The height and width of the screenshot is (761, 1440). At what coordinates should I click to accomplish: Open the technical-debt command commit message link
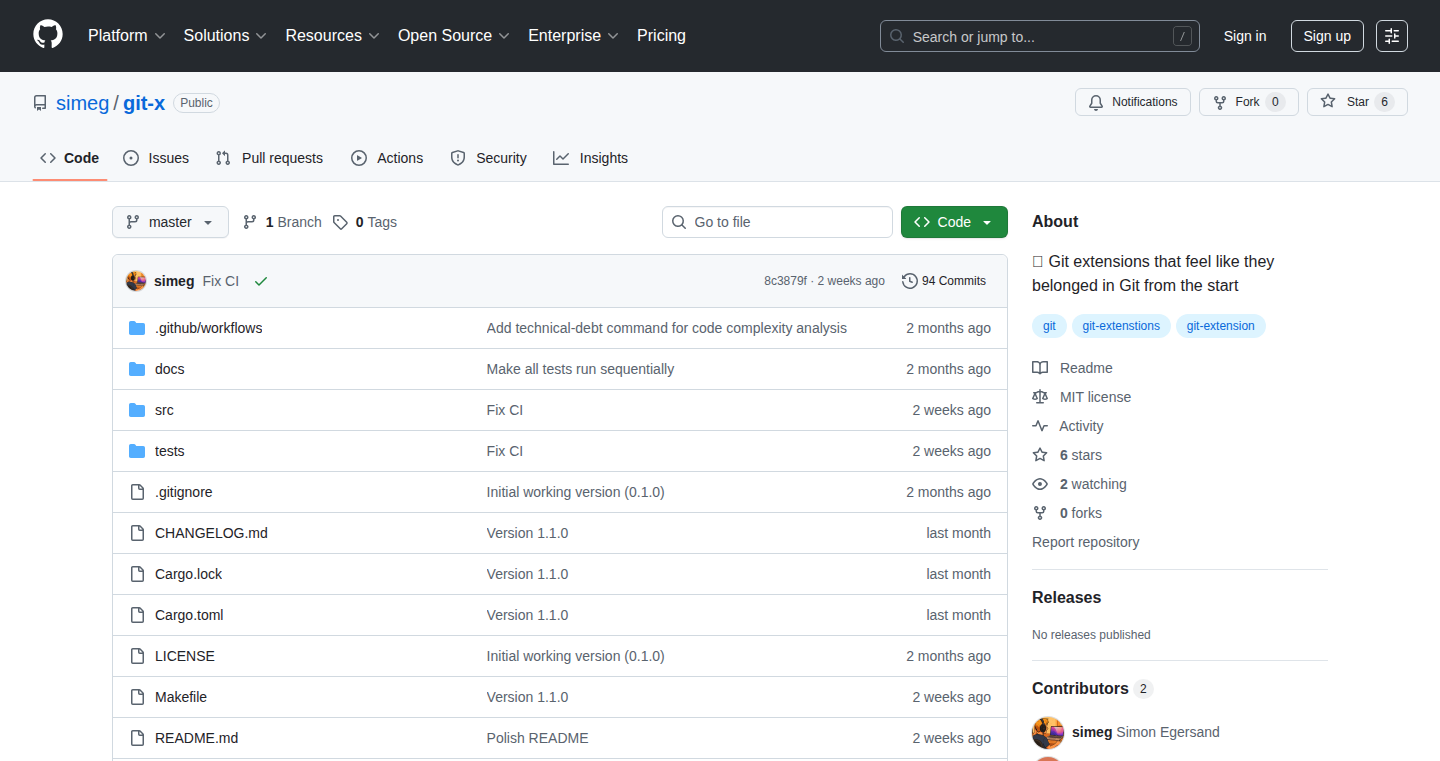tap(667, 328)
